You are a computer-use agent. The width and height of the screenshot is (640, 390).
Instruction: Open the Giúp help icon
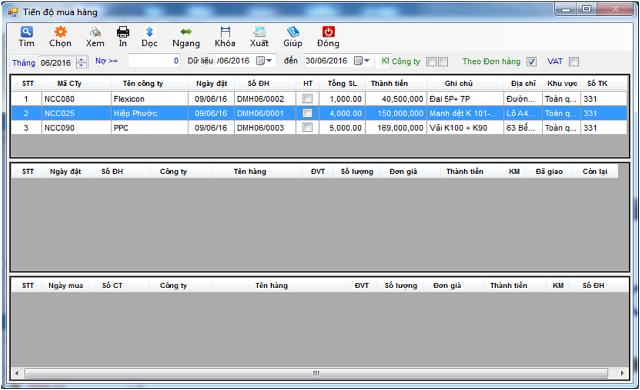coord(293,31)
